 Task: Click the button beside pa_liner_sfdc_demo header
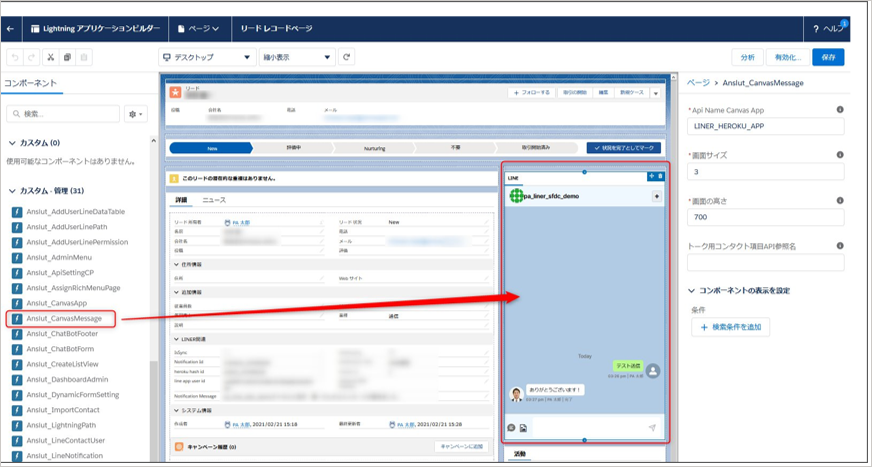coord(657,196)
